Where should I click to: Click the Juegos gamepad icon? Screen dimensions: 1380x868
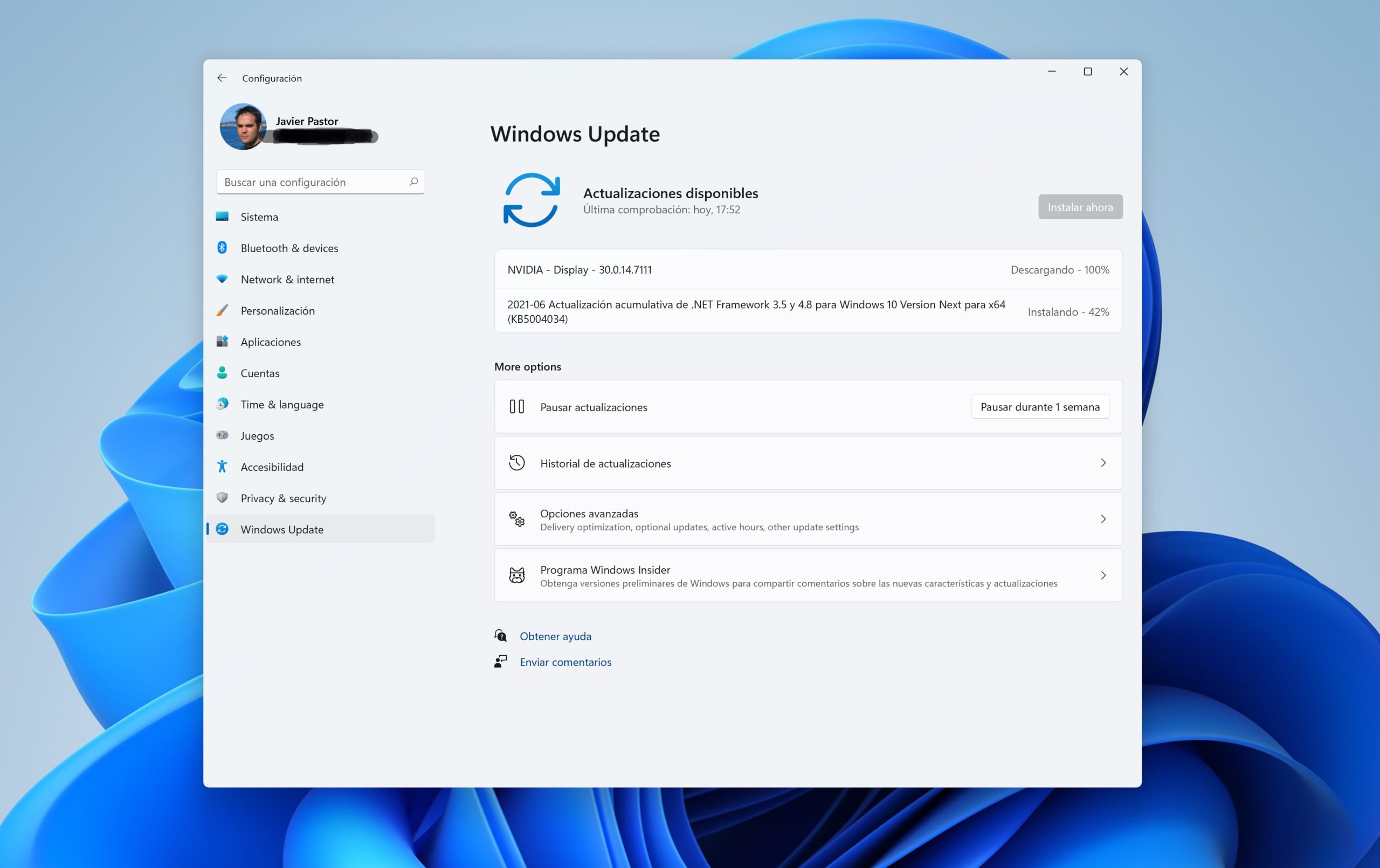pos(222,435)
